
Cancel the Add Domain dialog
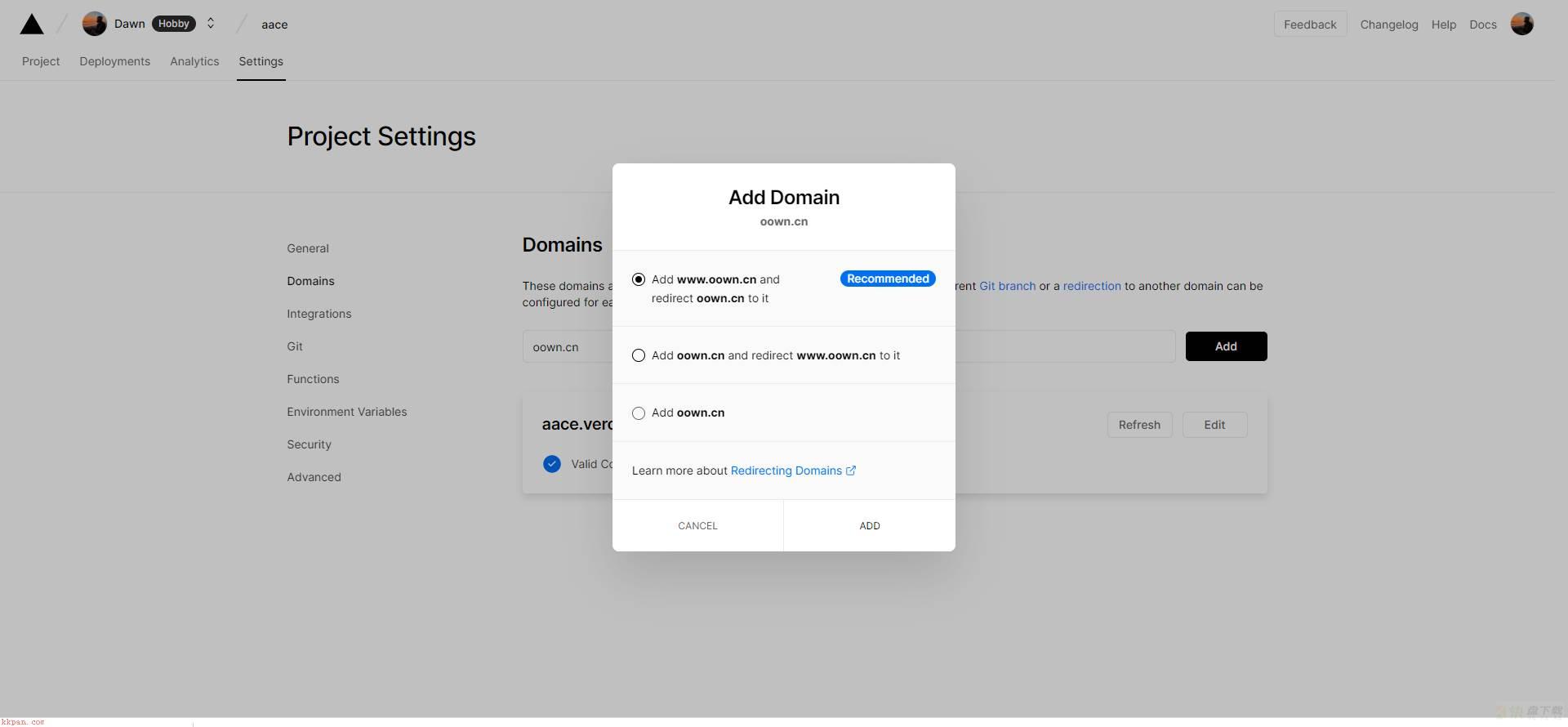coord(697,525)
